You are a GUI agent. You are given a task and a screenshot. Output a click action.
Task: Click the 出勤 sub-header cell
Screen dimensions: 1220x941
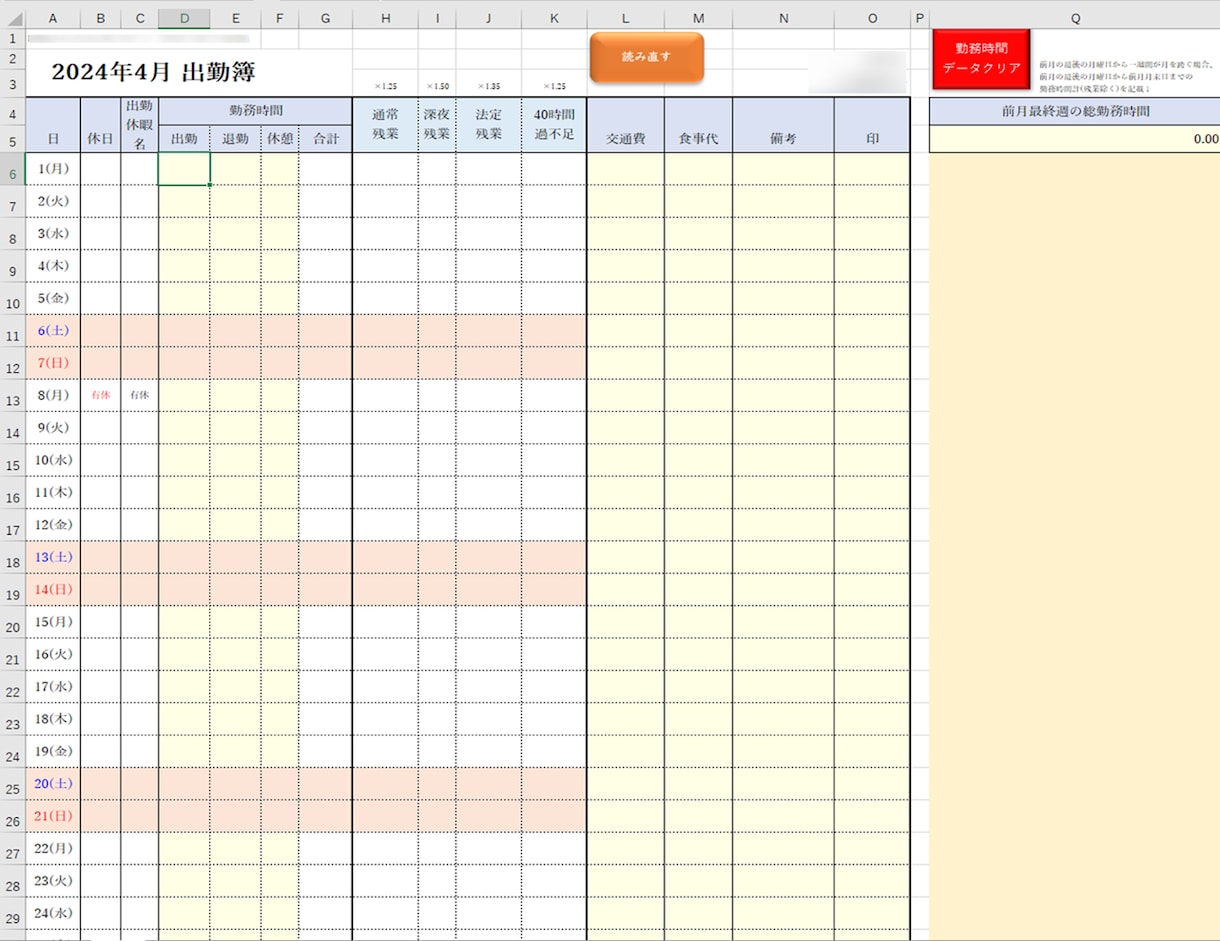184,139
